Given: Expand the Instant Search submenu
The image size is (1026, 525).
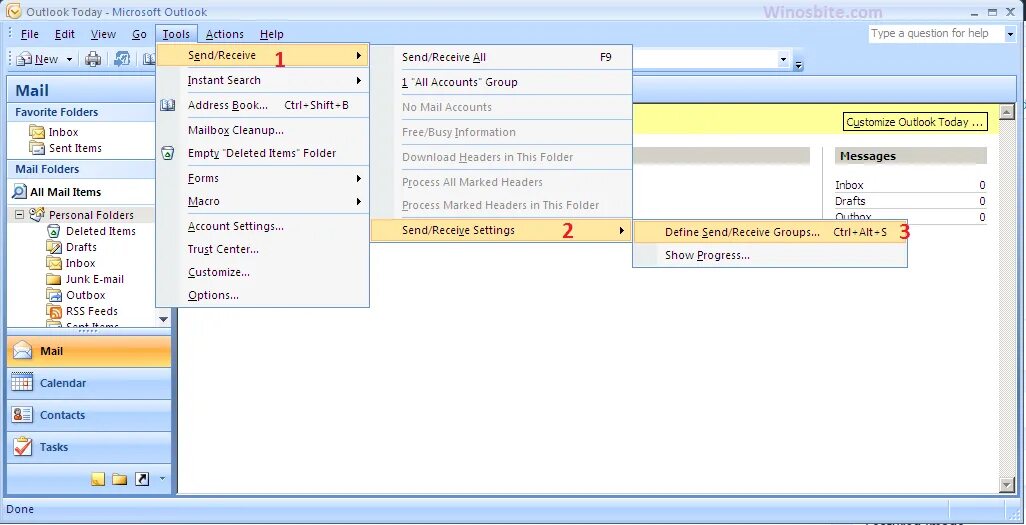Looking at the screenshot, I should coord(263,81).
